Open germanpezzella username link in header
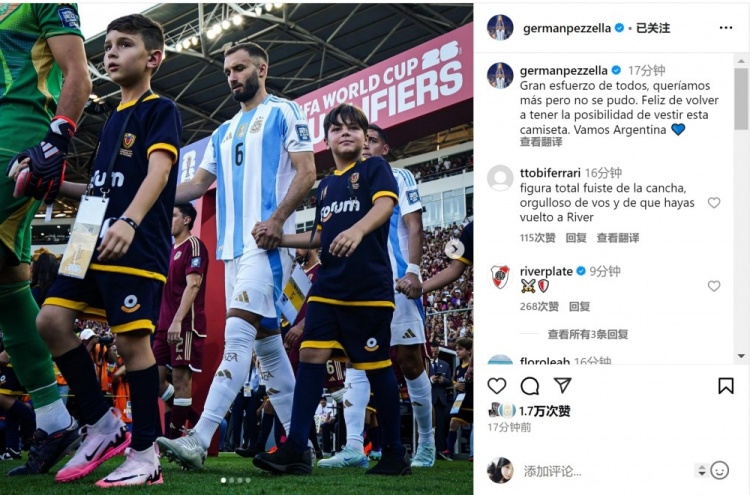 coord(567,28)
